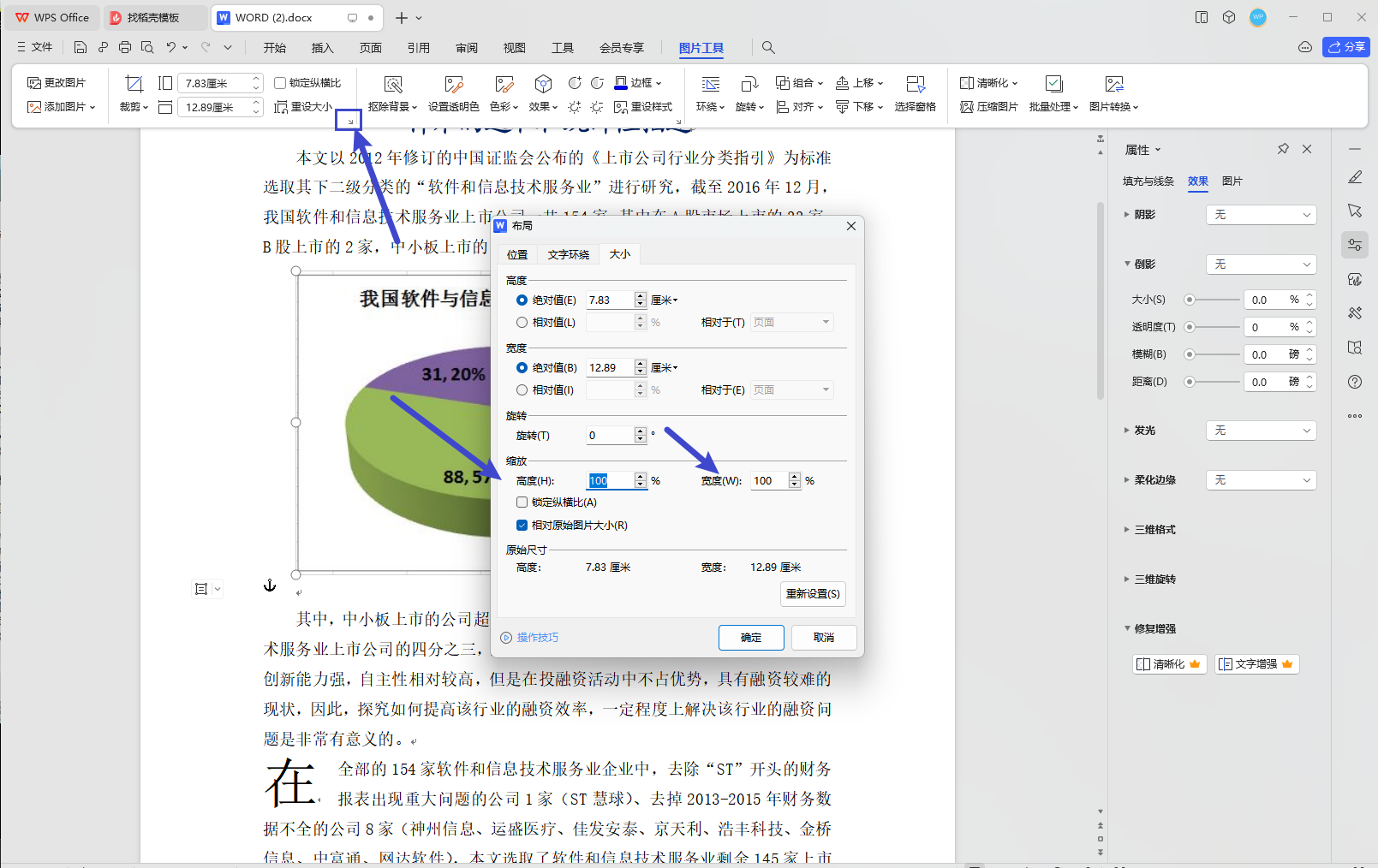Pin the Properties panel with the pushpin icon
1378x868 pixels.
[1283, 149]
